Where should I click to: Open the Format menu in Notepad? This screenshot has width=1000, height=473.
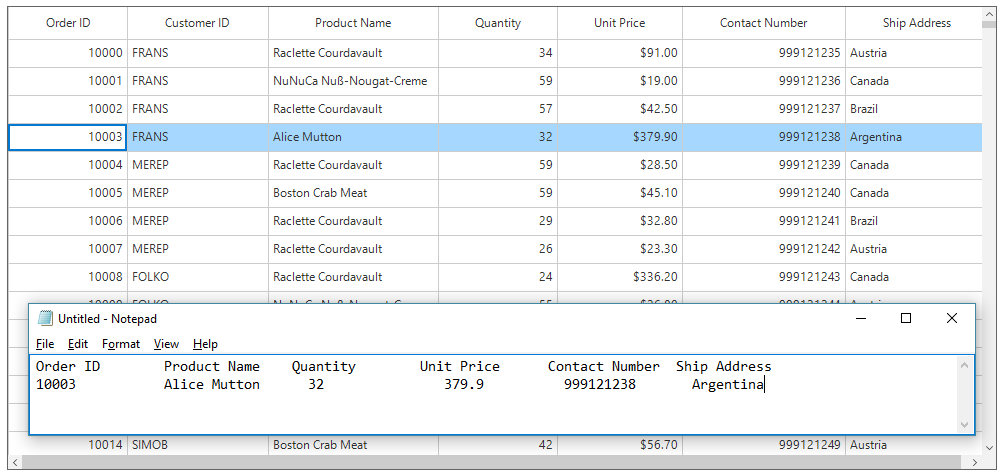tap(121, 344)
